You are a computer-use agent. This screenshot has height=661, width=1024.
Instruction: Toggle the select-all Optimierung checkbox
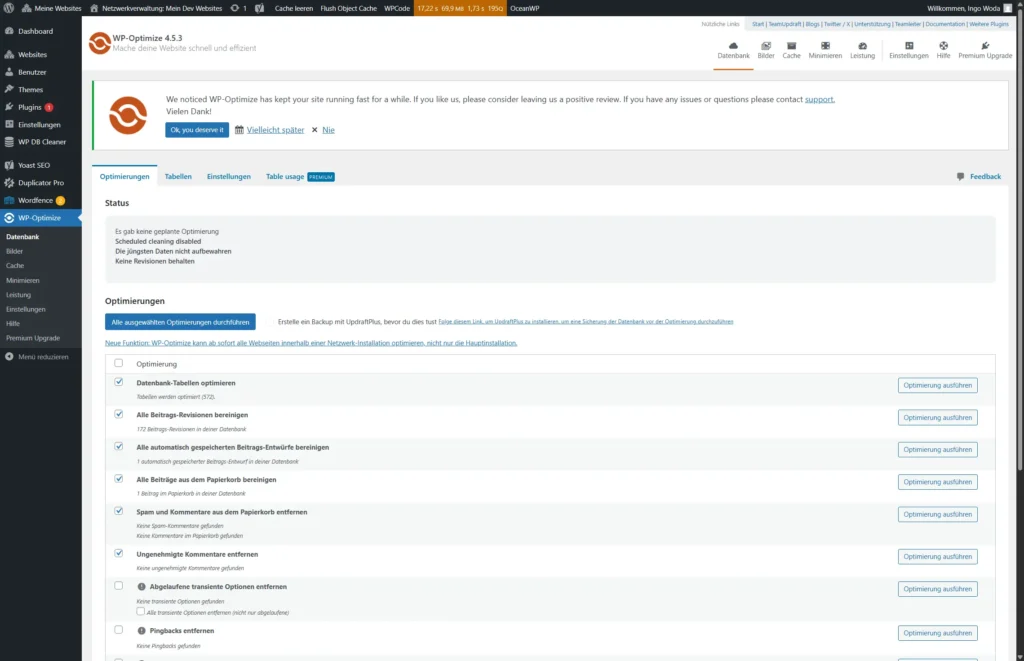[x=118, y=363]
